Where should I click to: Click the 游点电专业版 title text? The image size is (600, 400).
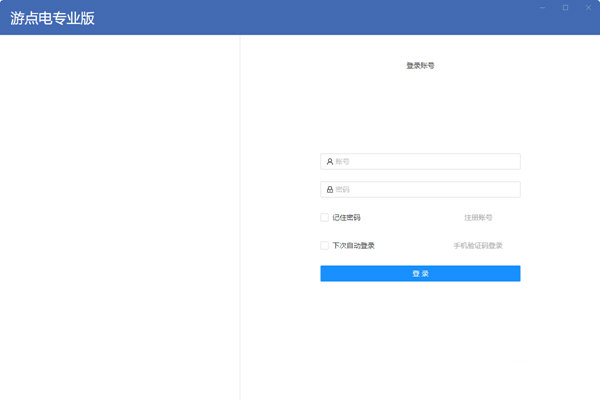point(52,18)
